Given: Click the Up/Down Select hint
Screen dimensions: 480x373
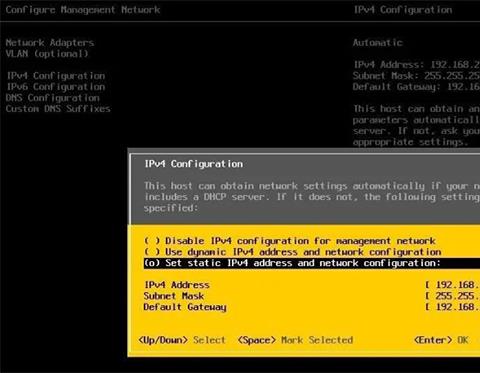Looking at the screenshot, I should (182, 340).
